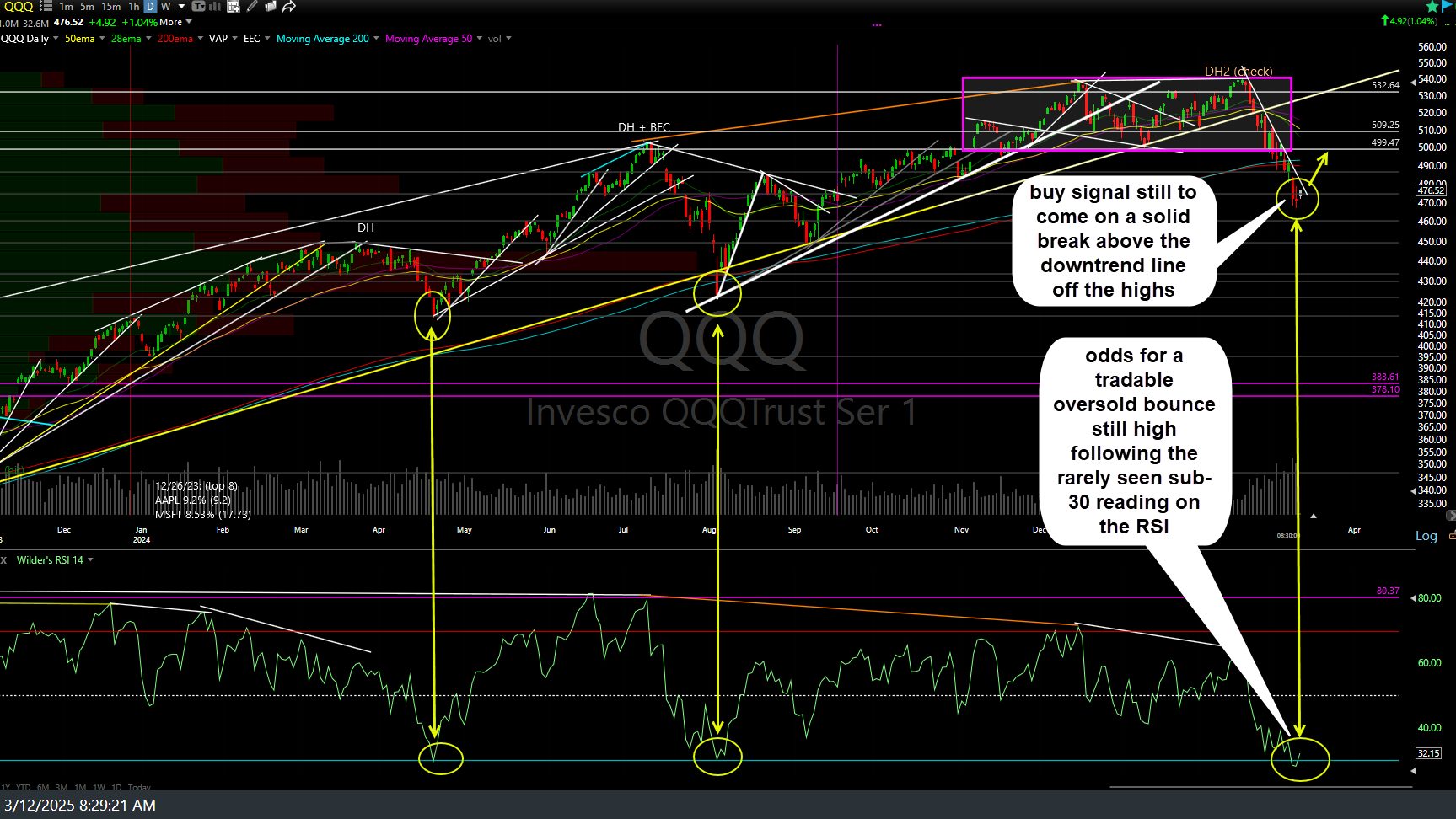Select the 15m timeframe
Viewport: 1456px width, 819px height.
(x=110, y=7)
